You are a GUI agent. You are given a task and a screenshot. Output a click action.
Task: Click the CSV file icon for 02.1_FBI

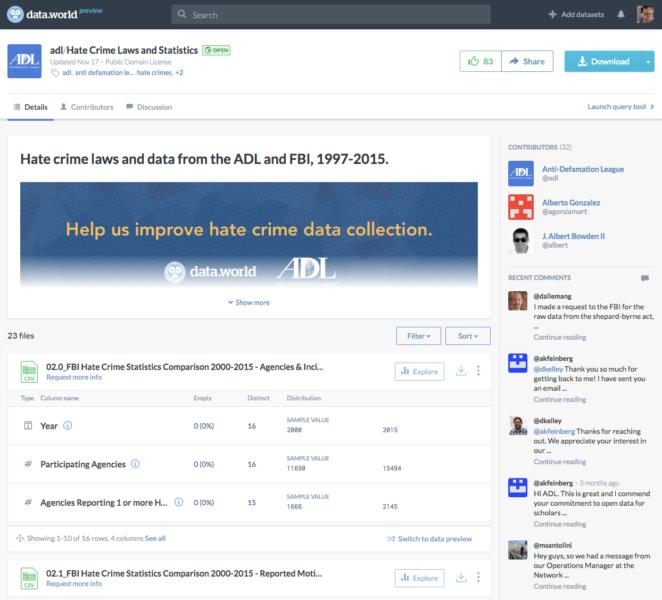(x=29, y=578)
